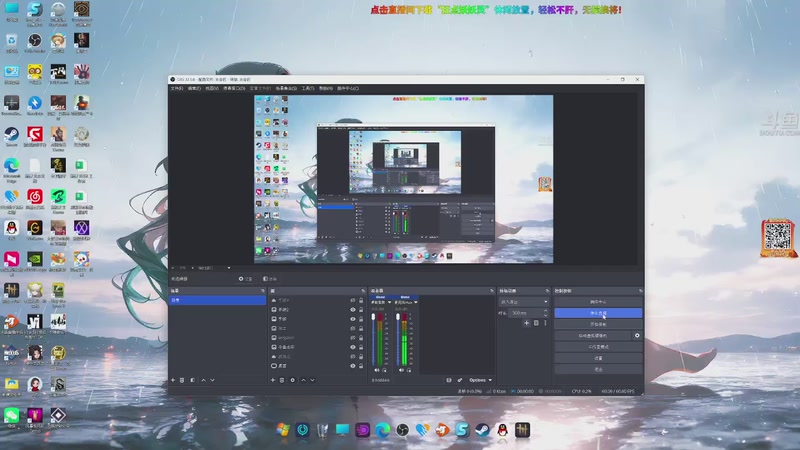Open advanced audio properties gears icon in mixer footer
This screenshot has width=800, height=450.
coord(460,380)
